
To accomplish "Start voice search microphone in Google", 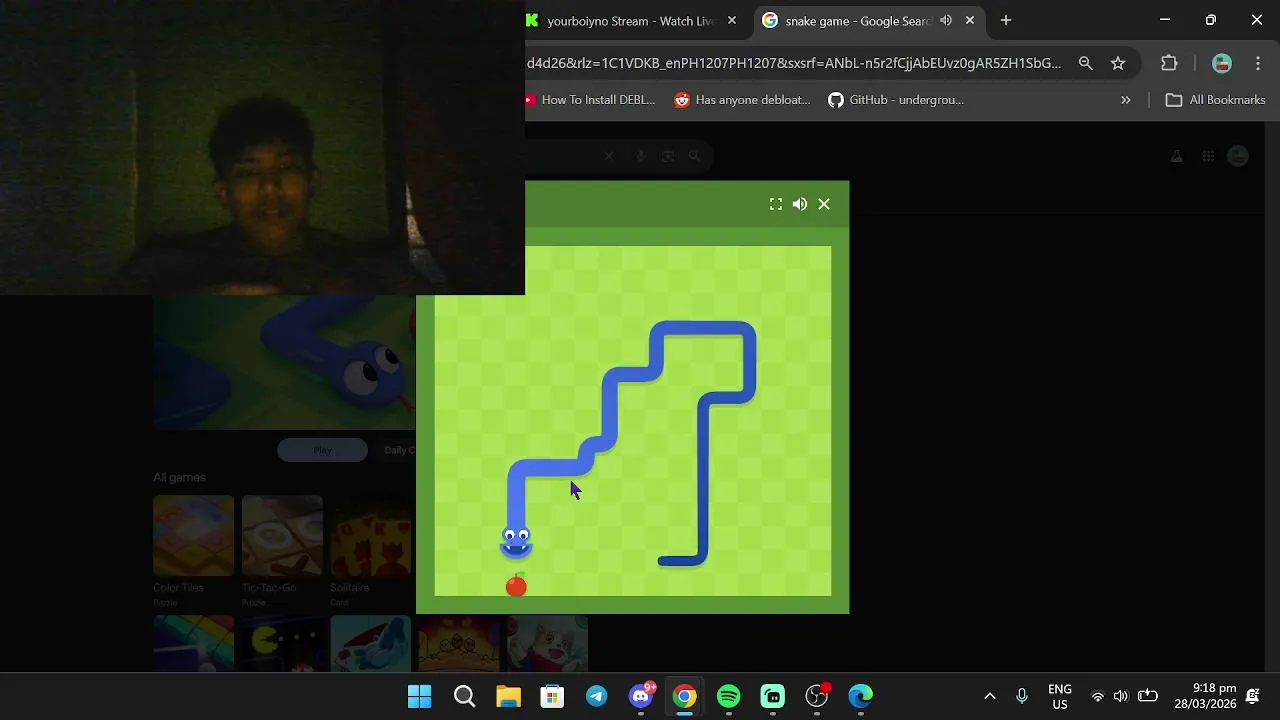I will point(641,156).
